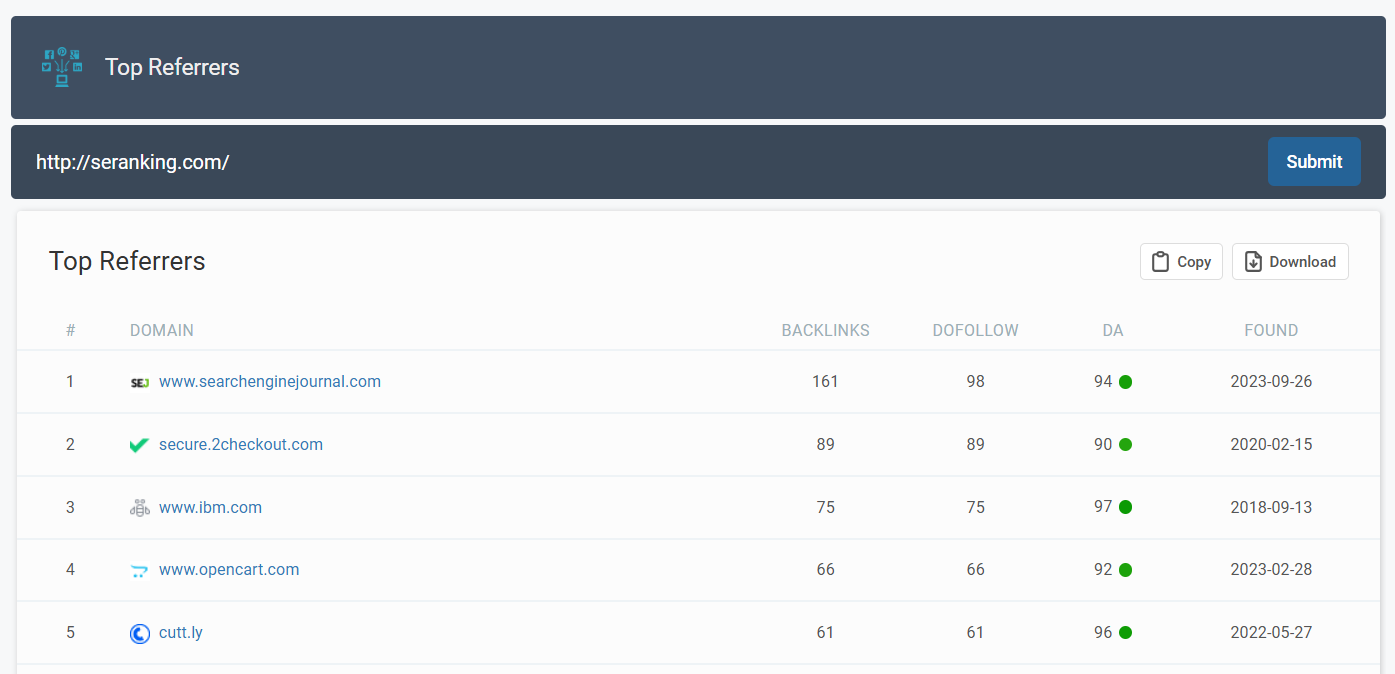1395x674 pixels.
Task: Click the URL field containing http://seranking.com/
Action: (x=640, y=162)
